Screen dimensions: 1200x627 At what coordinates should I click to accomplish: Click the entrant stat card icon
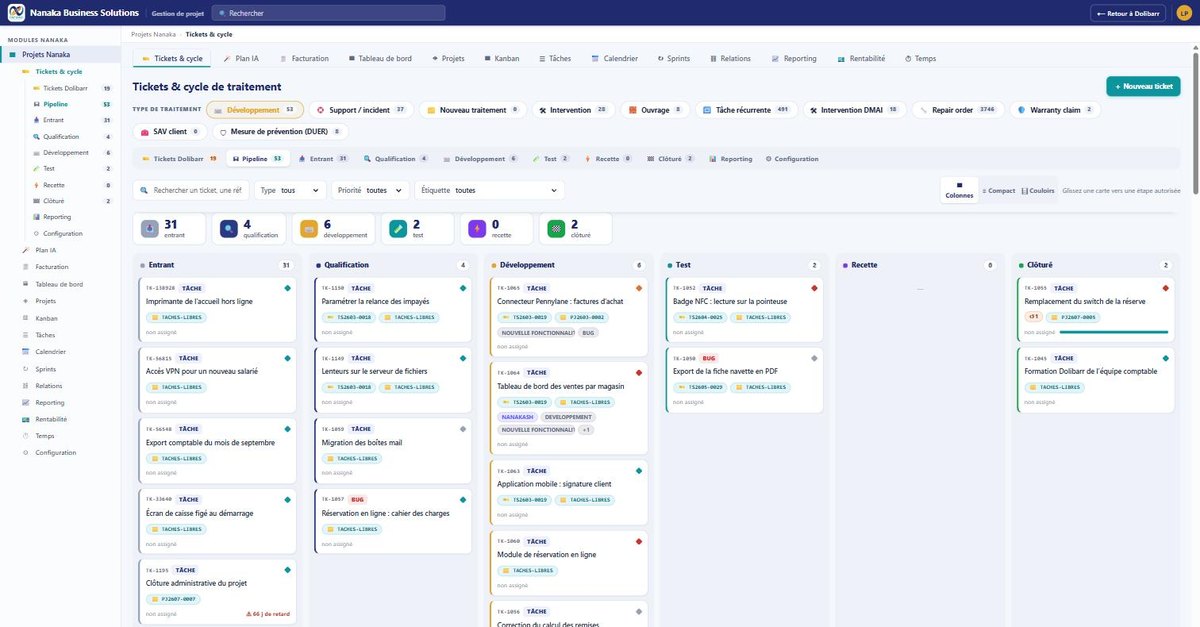150,229
